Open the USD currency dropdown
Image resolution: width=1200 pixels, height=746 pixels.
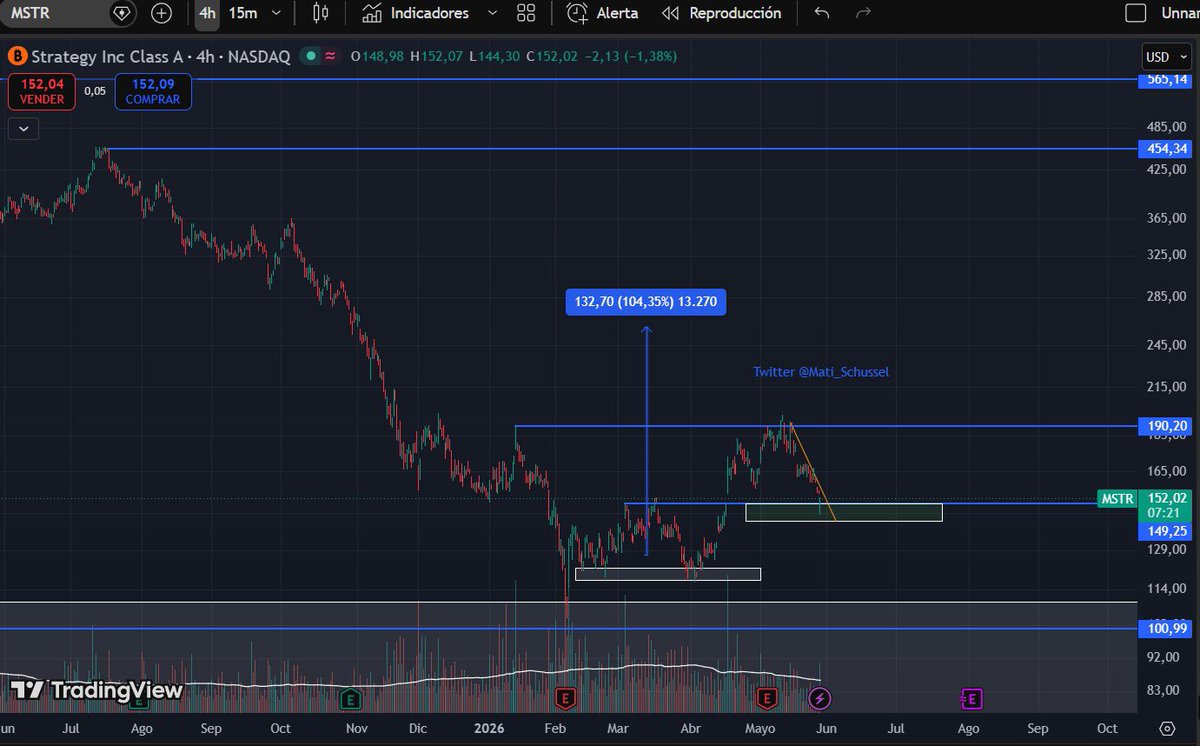[1165, 57]
